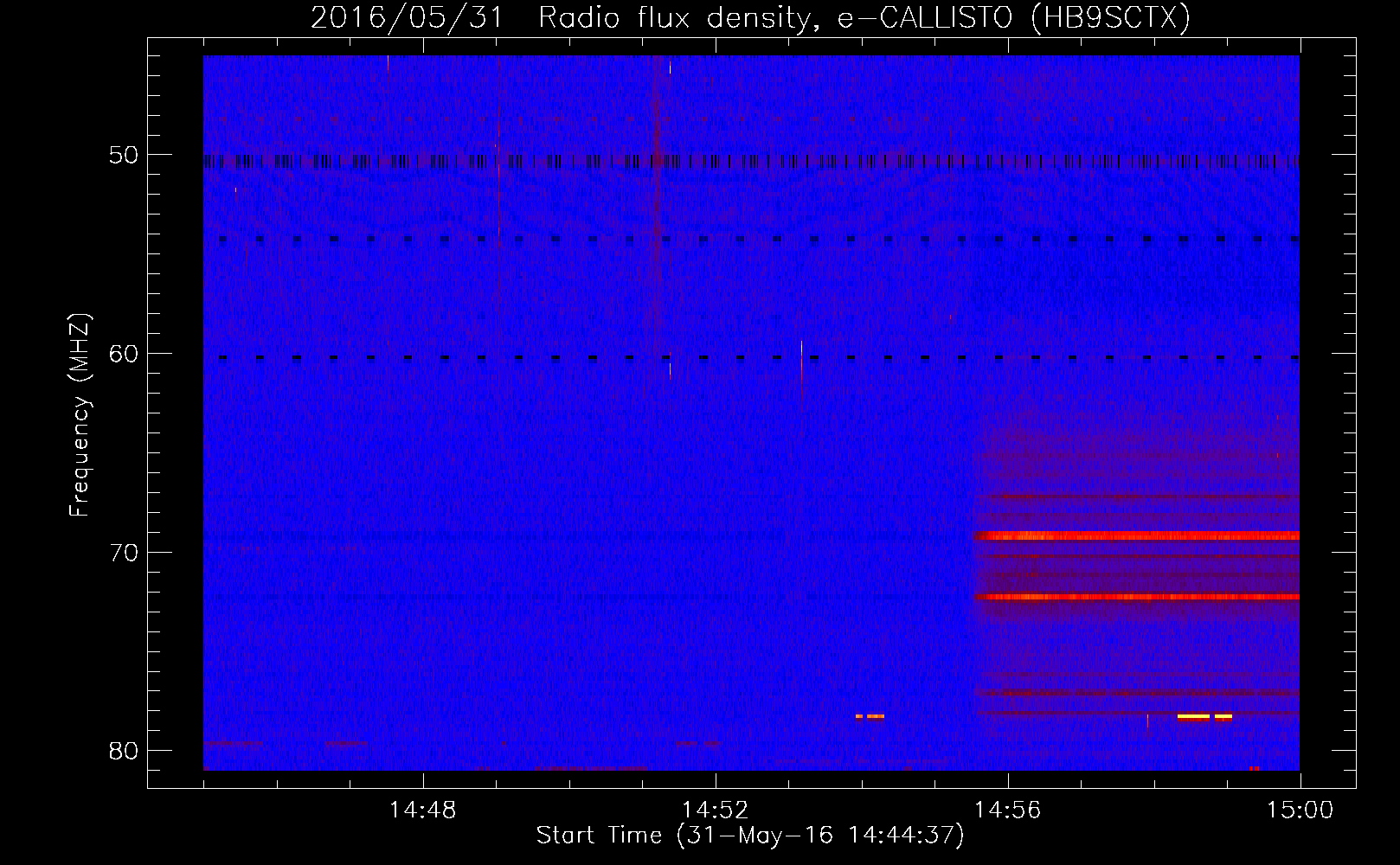This screenshot has height=865, width=1400.
Task: Click the bright red emission band near 69 MHz
Action: click(1137, 535)
